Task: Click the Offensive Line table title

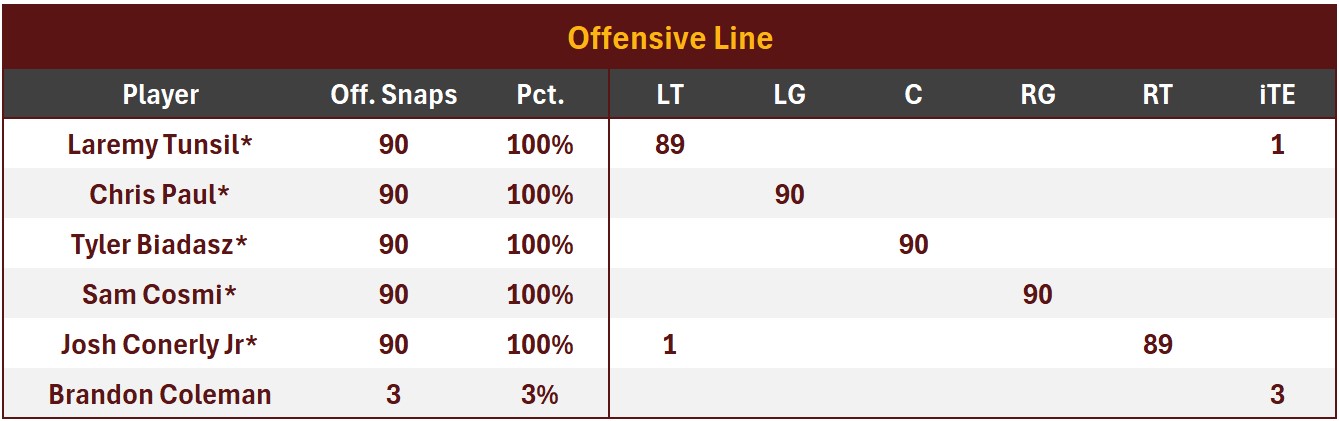Action: [x=669, y=38]
